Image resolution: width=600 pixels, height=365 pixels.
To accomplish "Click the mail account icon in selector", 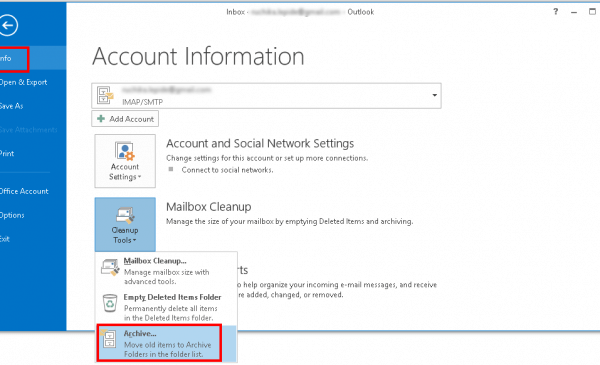I will (105, 95).
